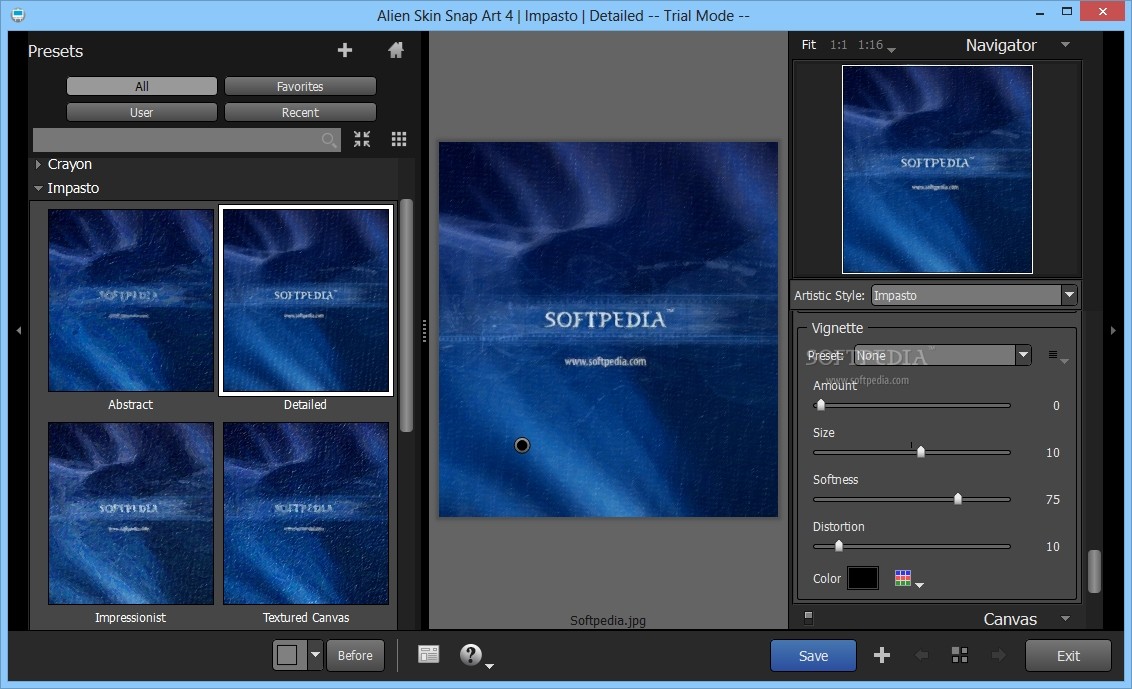Viewport: 1132px width, 689px height.
Task: Click the Canvas panel title
Action: point(1010,619)
